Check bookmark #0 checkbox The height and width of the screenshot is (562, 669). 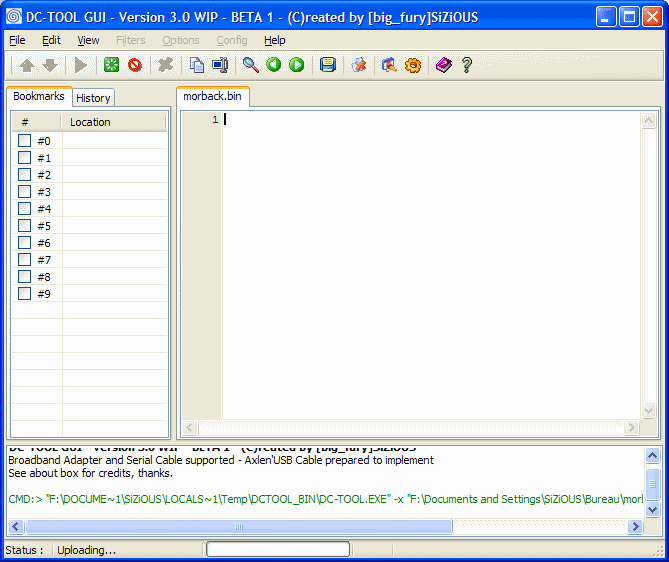pyautogui.click(x=24, y=140)
